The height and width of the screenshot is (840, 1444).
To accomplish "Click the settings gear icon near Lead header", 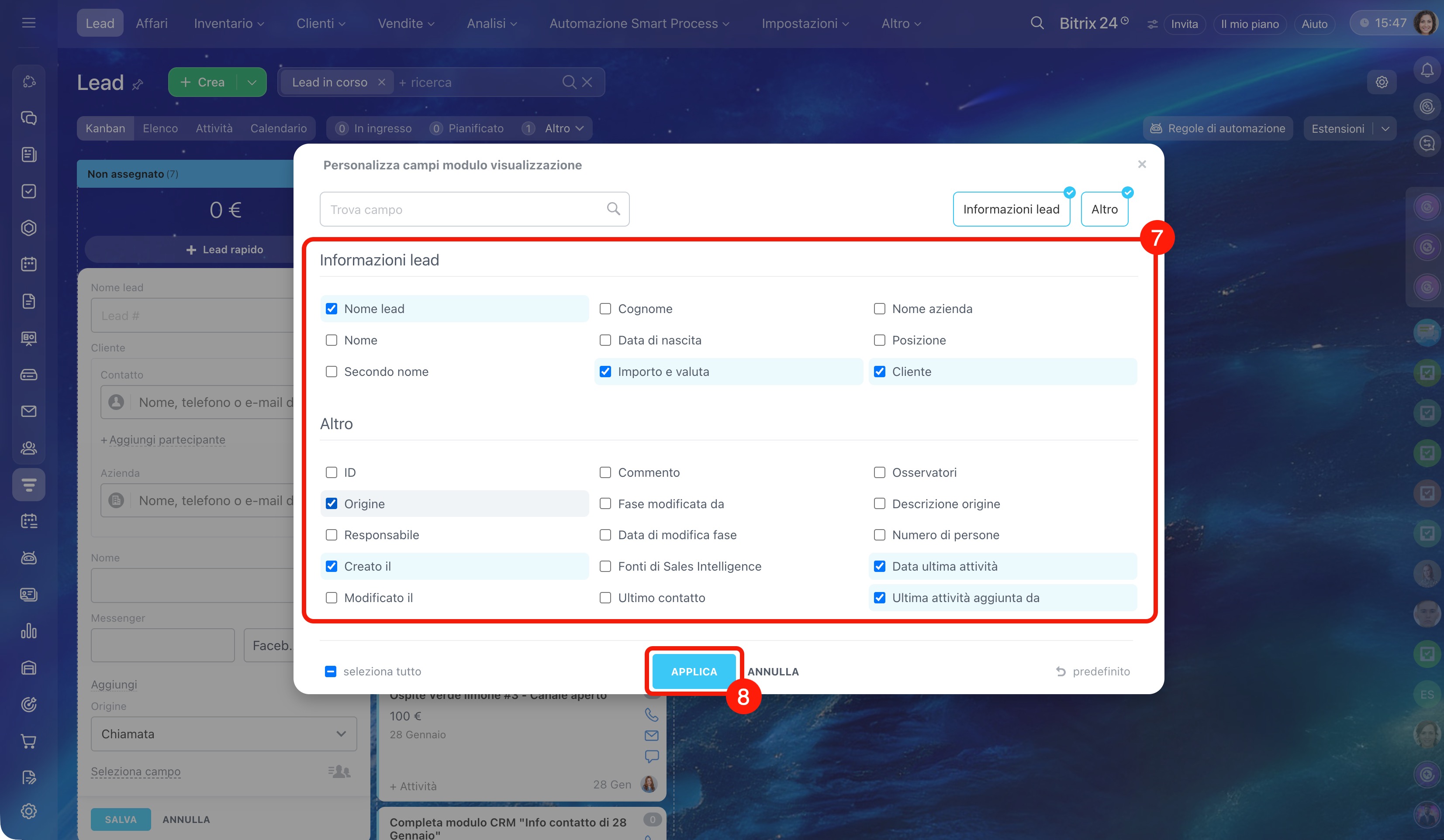I will [x=1382, y=82].
